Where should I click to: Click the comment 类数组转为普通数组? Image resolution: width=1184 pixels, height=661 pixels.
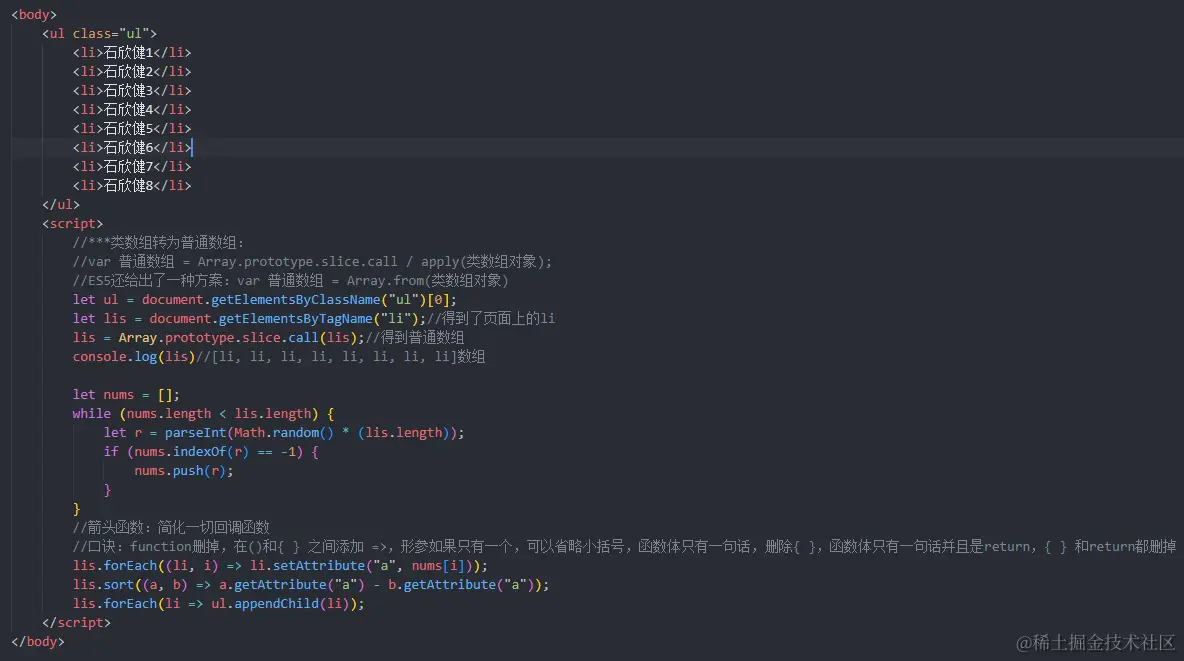[159, 242]
